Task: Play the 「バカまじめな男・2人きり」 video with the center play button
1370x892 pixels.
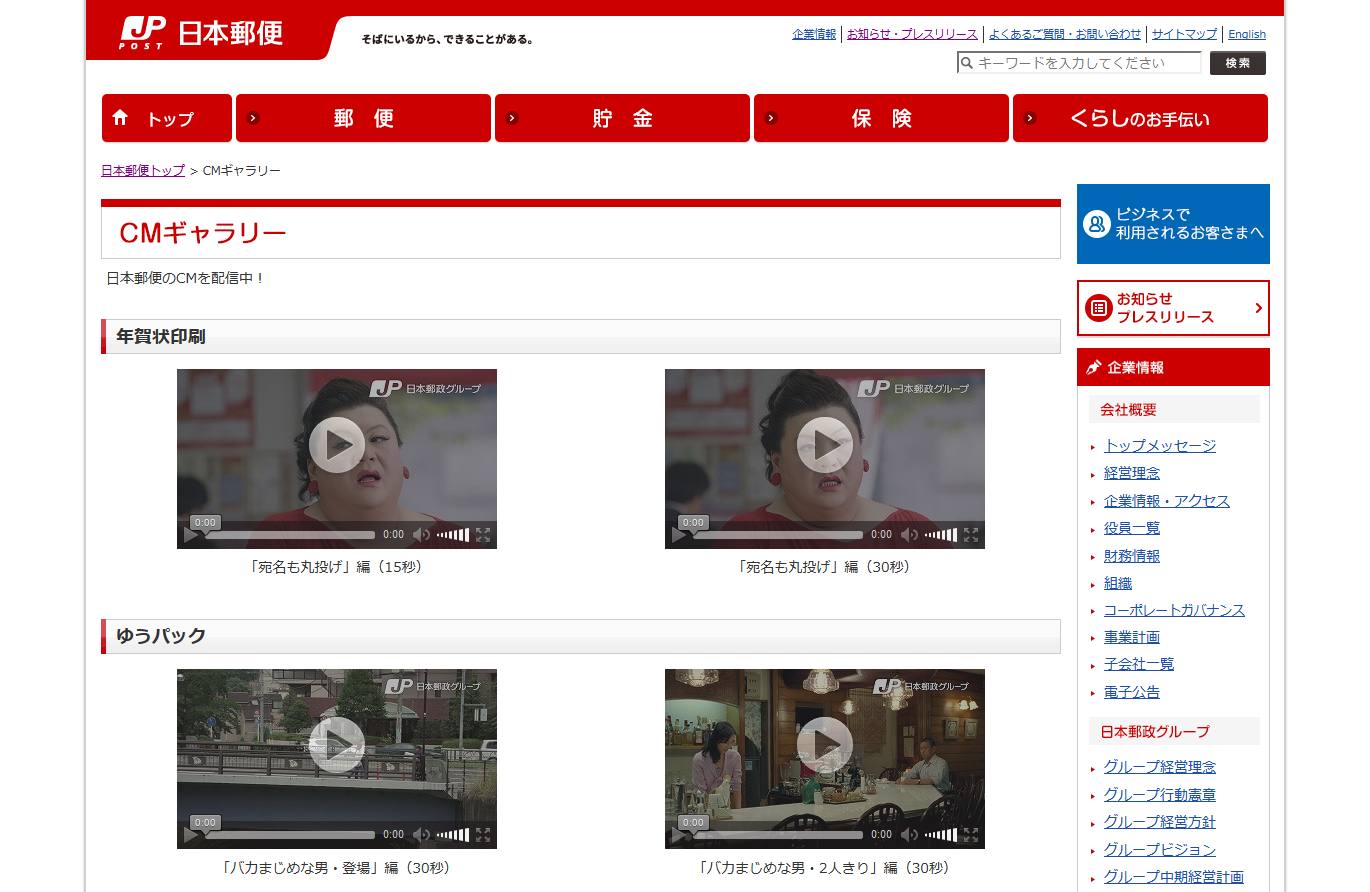Action: [825, 744]
